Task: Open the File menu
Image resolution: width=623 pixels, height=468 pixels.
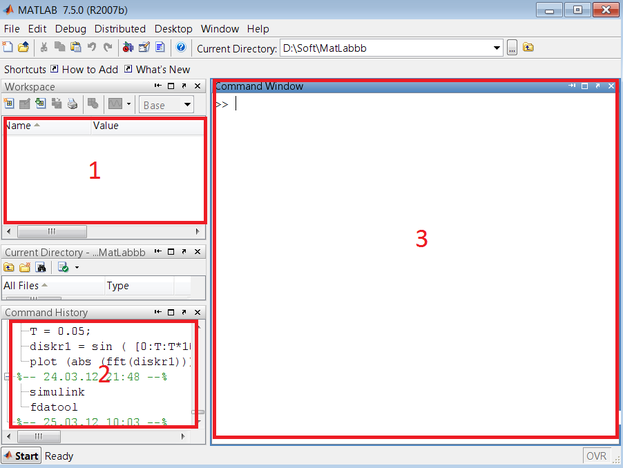Action: click(12, 29)
